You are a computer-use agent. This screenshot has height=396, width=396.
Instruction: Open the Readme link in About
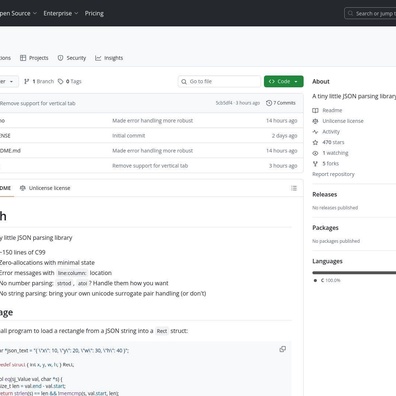click(x=332, y=110)
